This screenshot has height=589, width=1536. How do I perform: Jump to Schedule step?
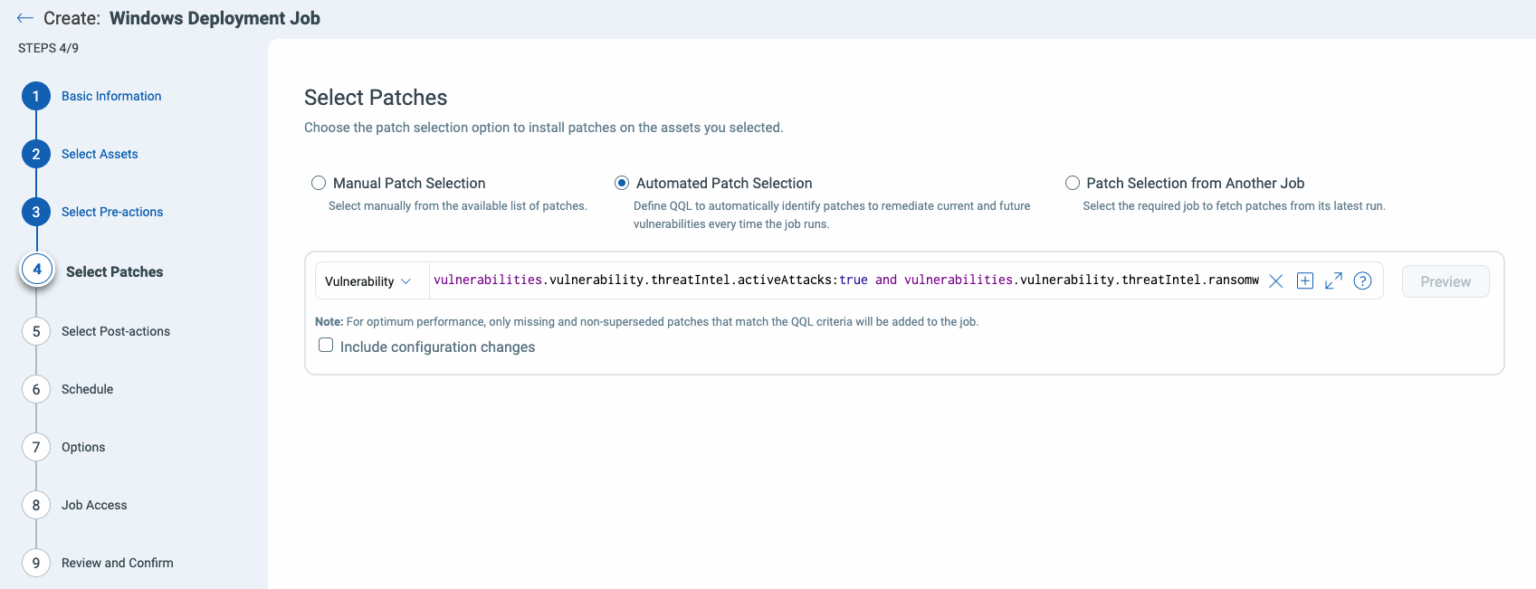coord(87,389)
